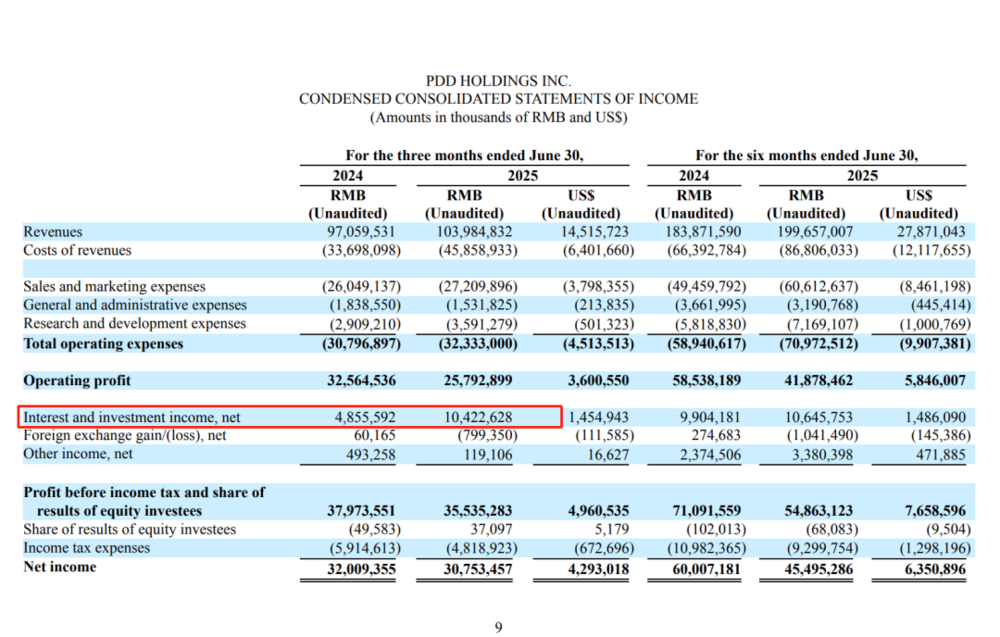Click the General and administrative expenses label
Viewport: 1000px width, 637px height.
click(x=134, y=305)
